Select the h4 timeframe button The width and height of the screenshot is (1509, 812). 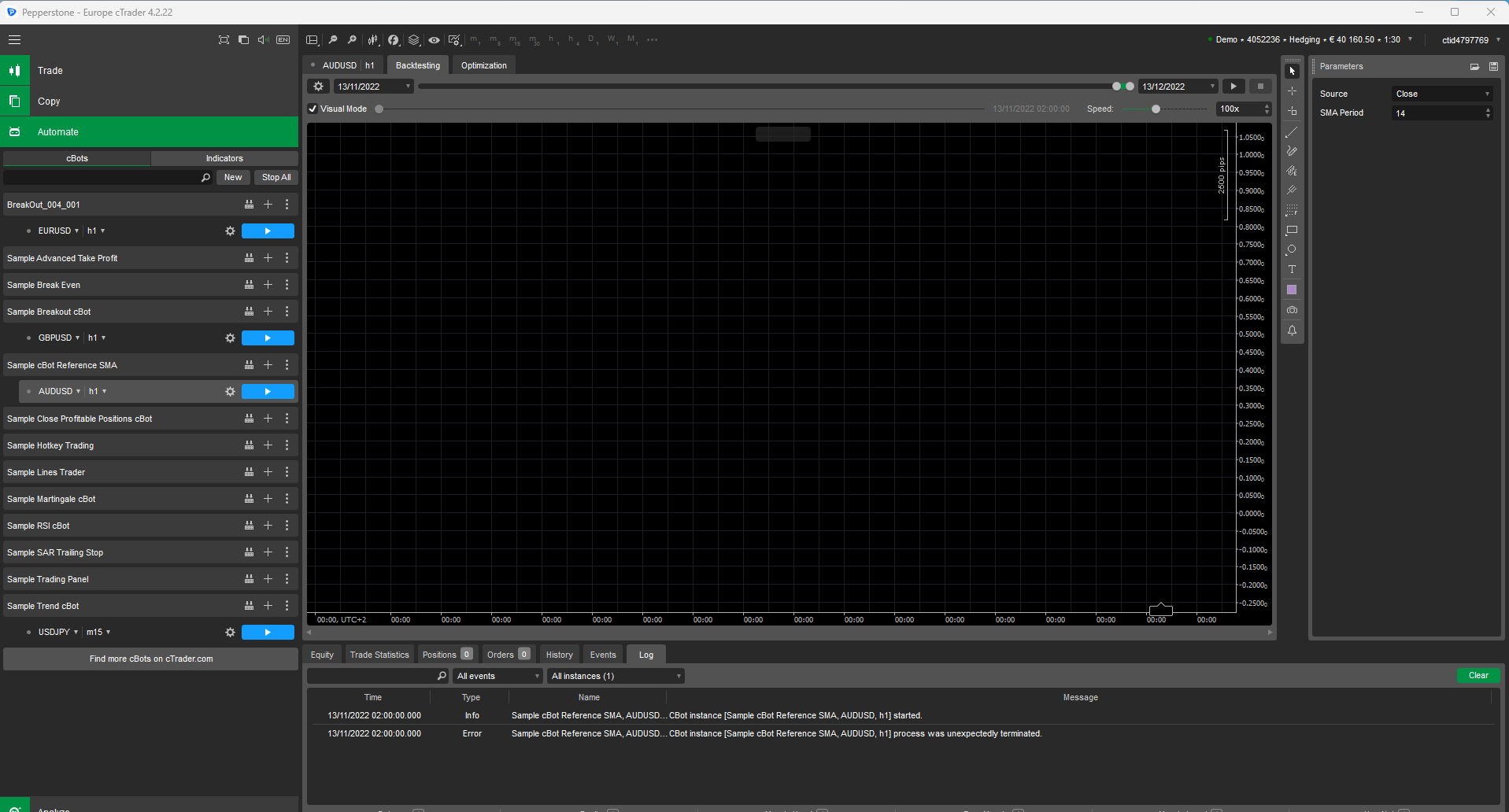573,40
